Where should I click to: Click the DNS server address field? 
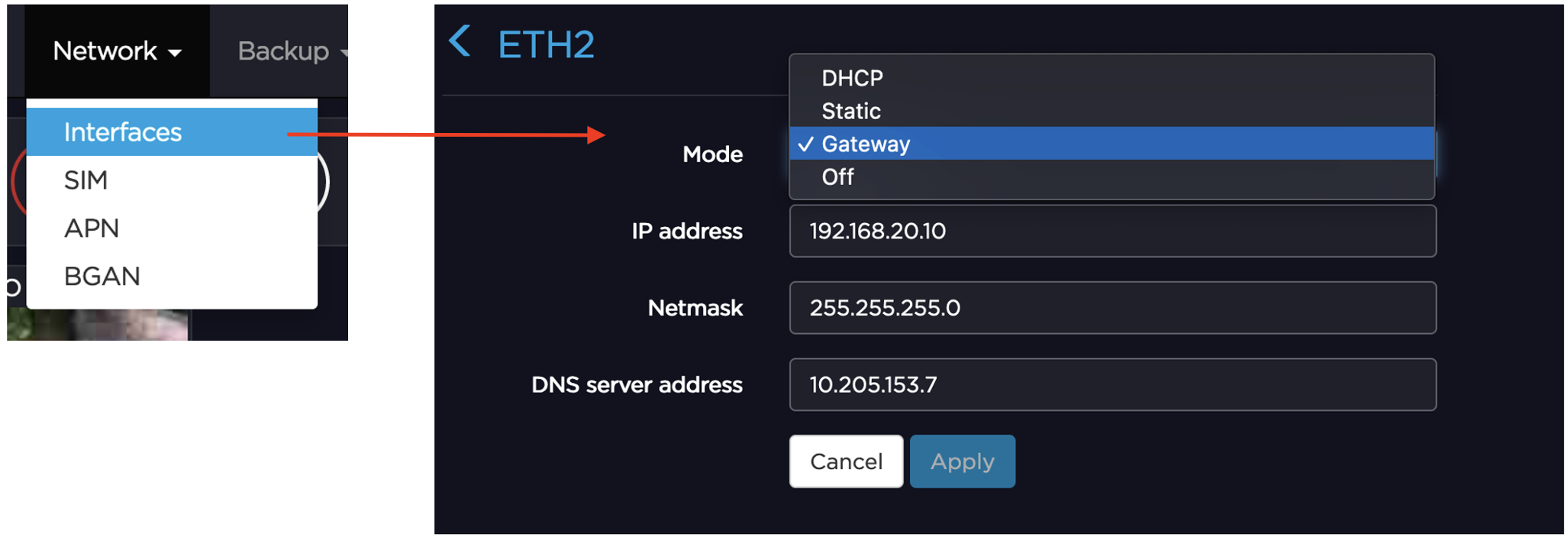point(1112,385)
